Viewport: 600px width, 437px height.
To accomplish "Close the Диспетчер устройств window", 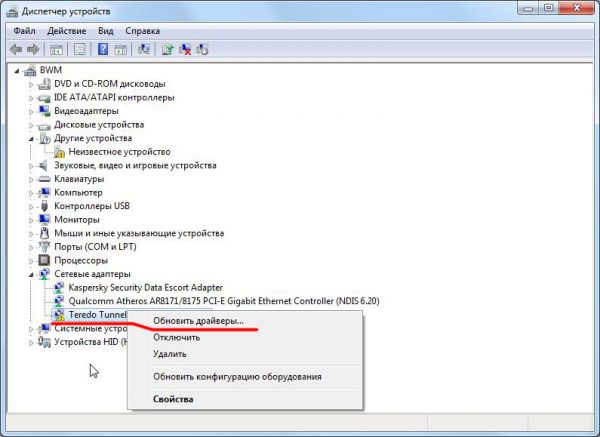I will tap(577, 8).
